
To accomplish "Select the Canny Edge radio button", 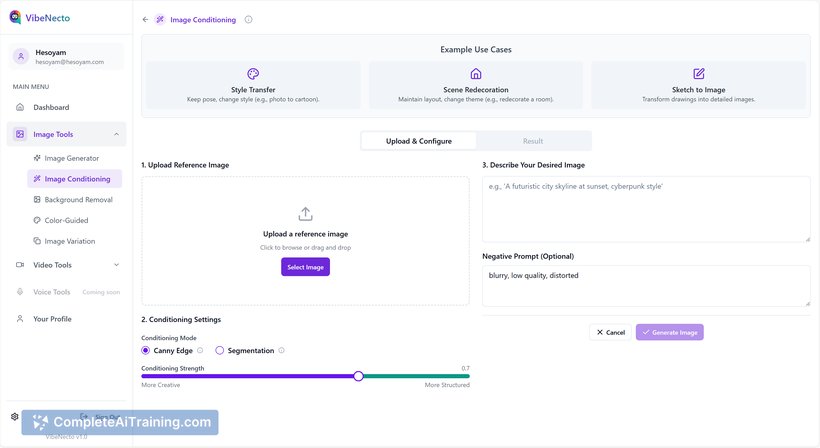I will (145, 350).
